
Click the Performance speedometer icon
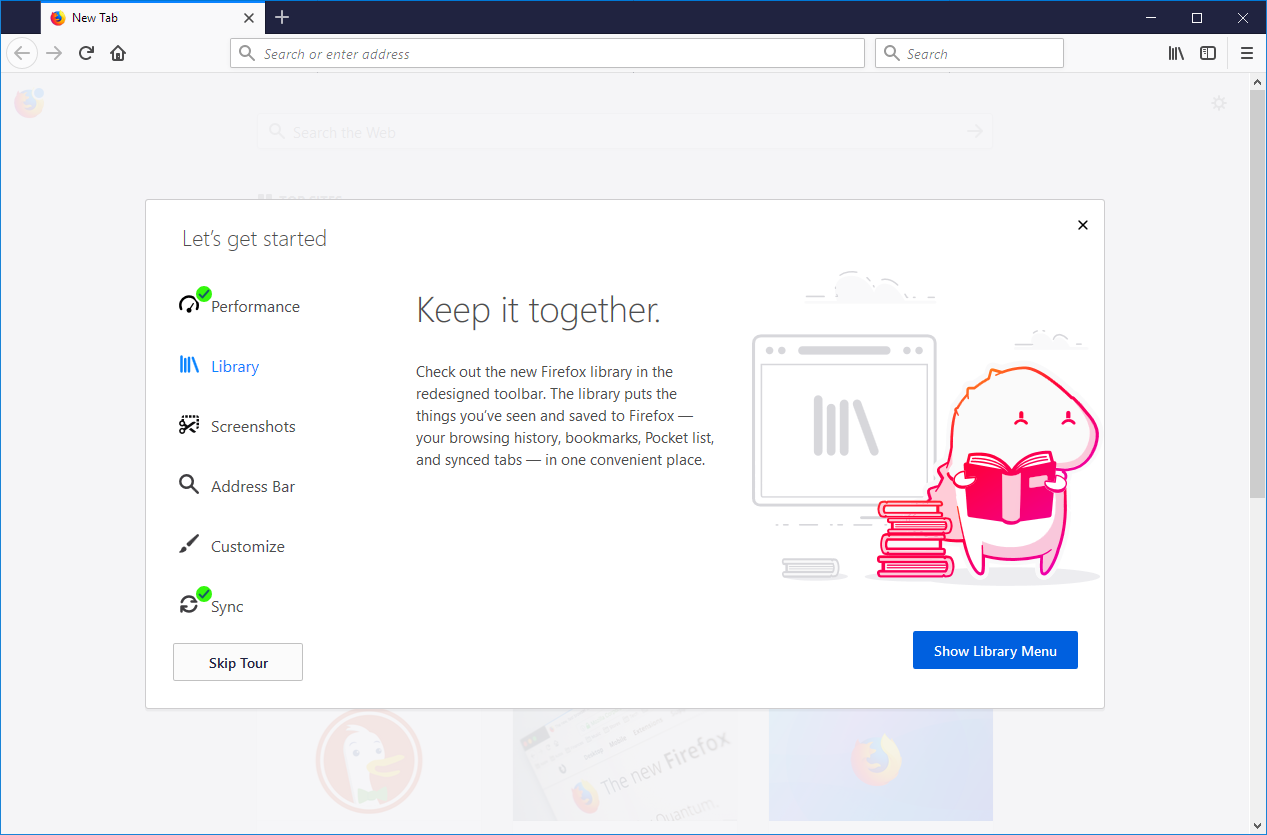point(189,304)
